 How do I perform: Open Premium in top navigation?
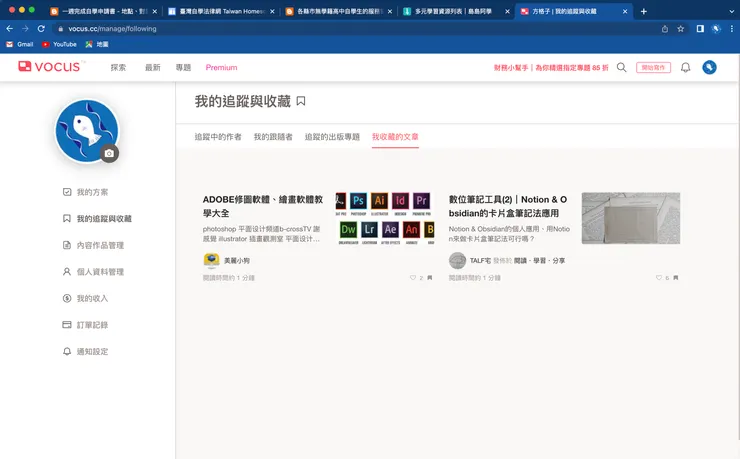pyautogui.click(x=221, y=67)
